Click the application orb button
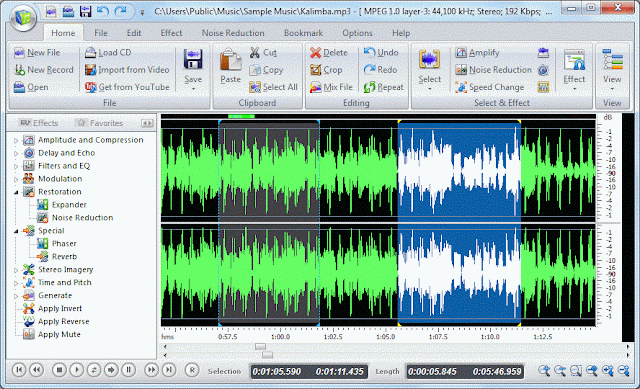The width and height of the screenshot is (640, 389). (23, 18)
